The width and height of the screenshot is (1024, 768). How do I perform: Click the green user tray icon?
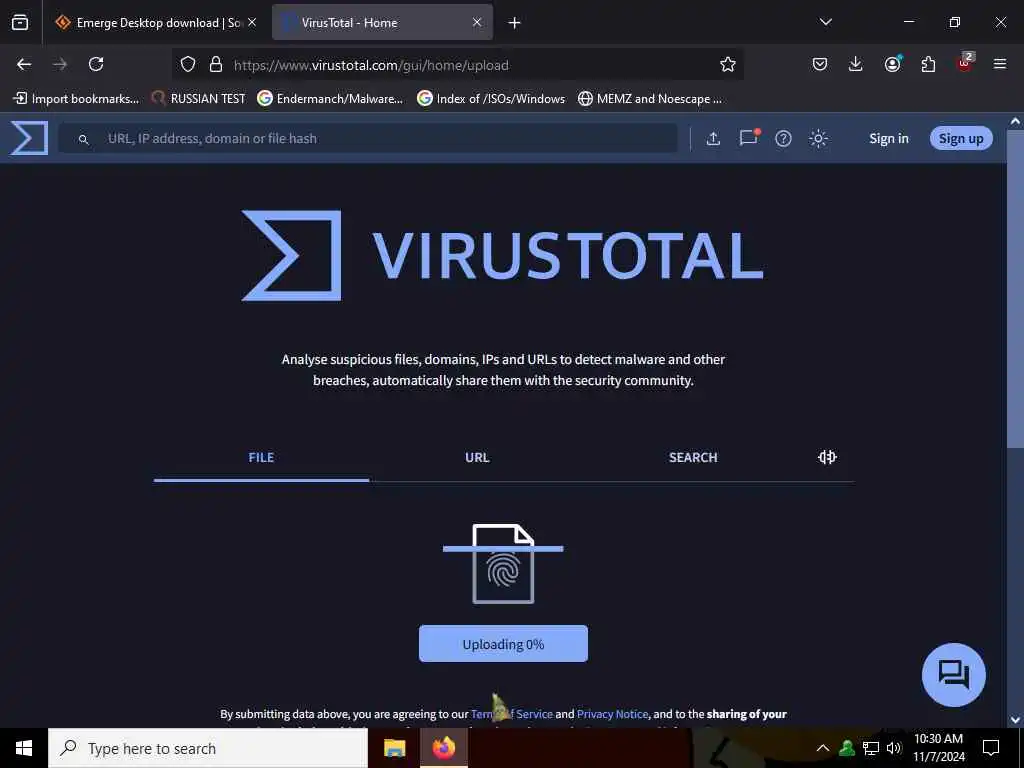click(847, 748)
